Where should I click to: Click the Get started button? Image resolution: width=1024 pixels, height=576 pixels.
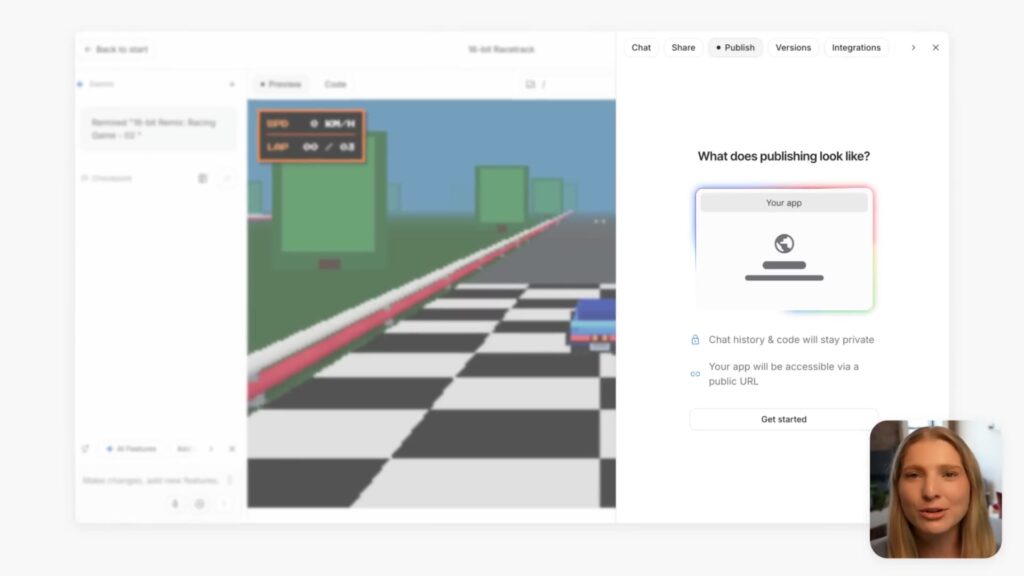(x=784, y=419)
